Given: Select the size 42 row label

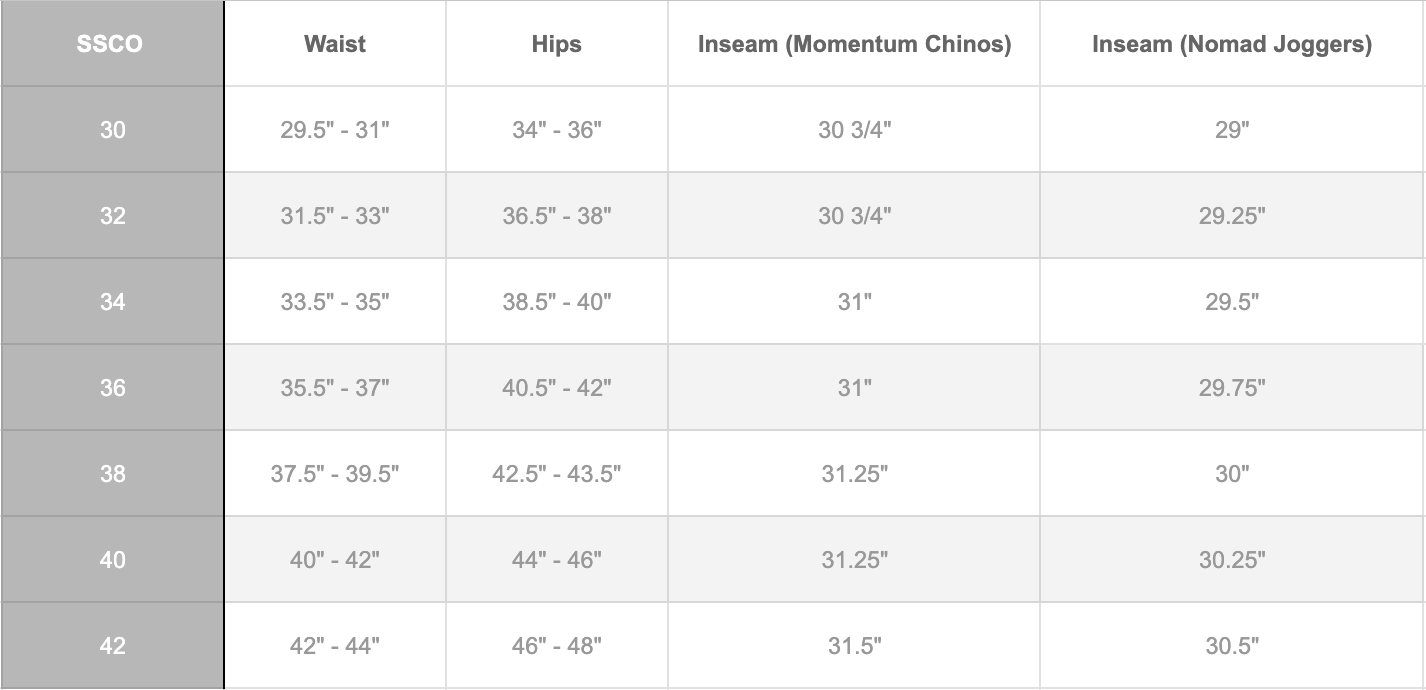Looking at the screenshot, I should [112, 646].
